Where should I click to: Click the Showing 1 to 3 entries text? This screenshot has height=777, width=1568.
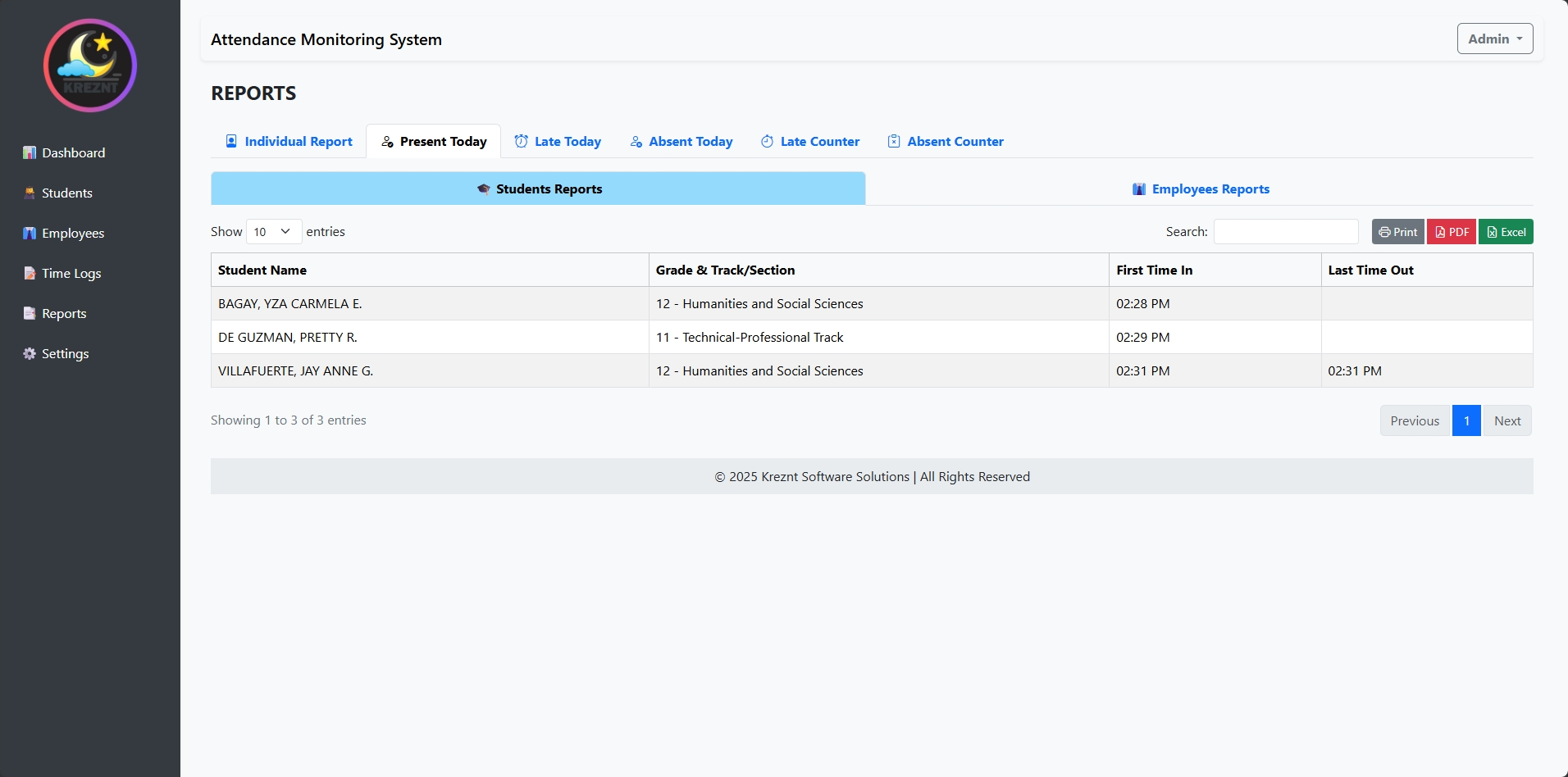tap(289, 420)
